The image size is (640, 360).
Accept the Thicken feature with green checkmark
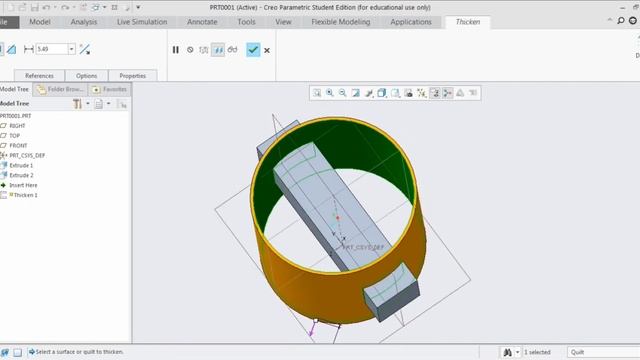[x=253, y=50]
